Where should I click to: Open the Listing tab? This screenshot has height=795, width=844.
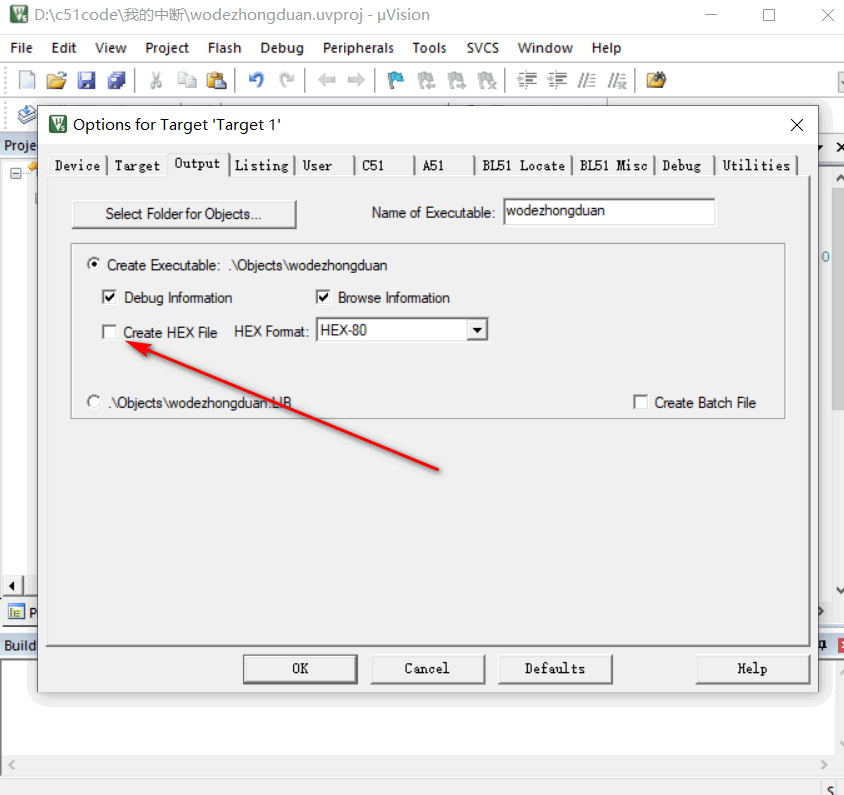click(262, 165)
